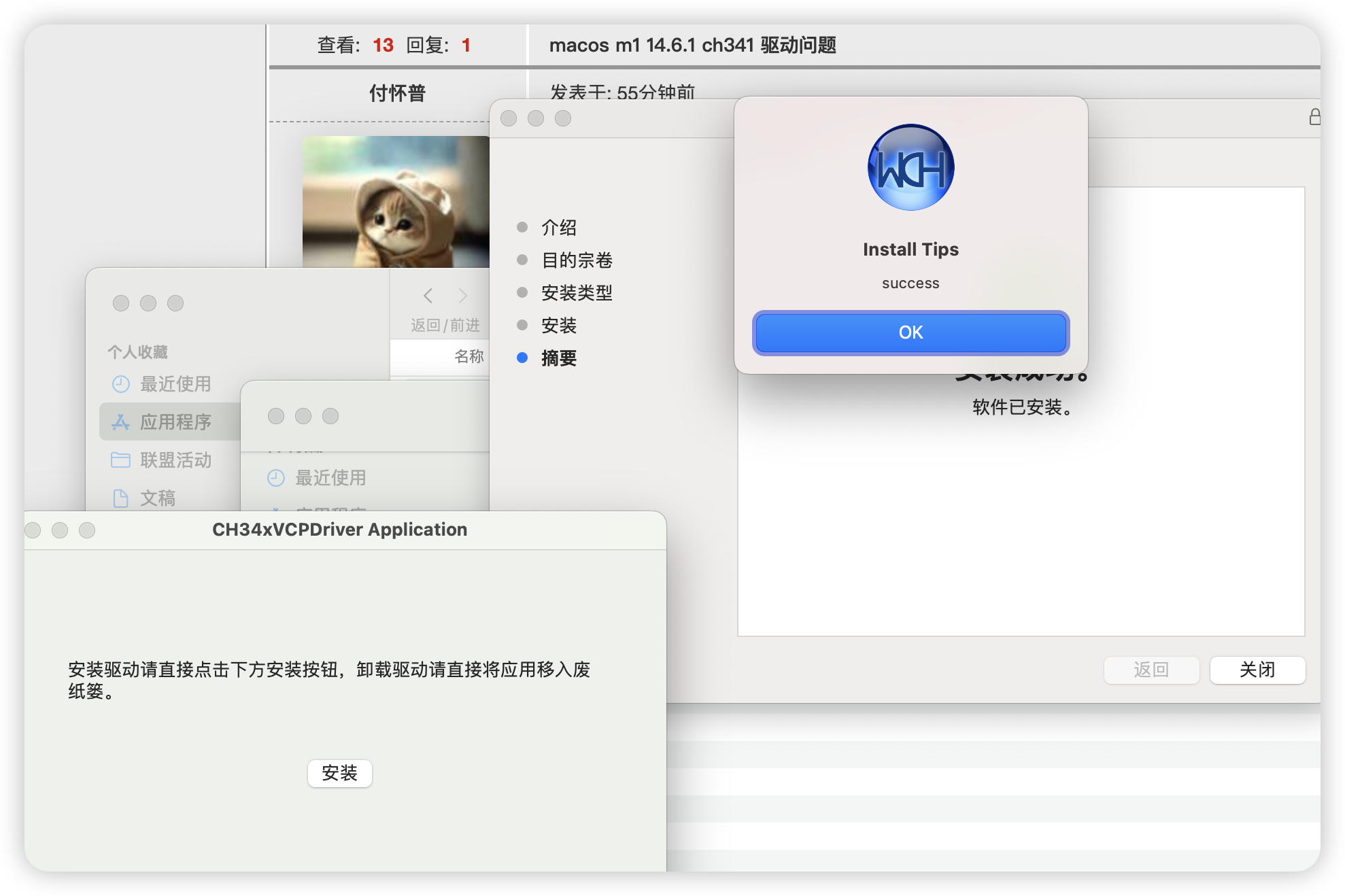This screenshot has height=896, width=1345.
Task: Click 关闭 button in the installer window
Action: point(1257,670)
